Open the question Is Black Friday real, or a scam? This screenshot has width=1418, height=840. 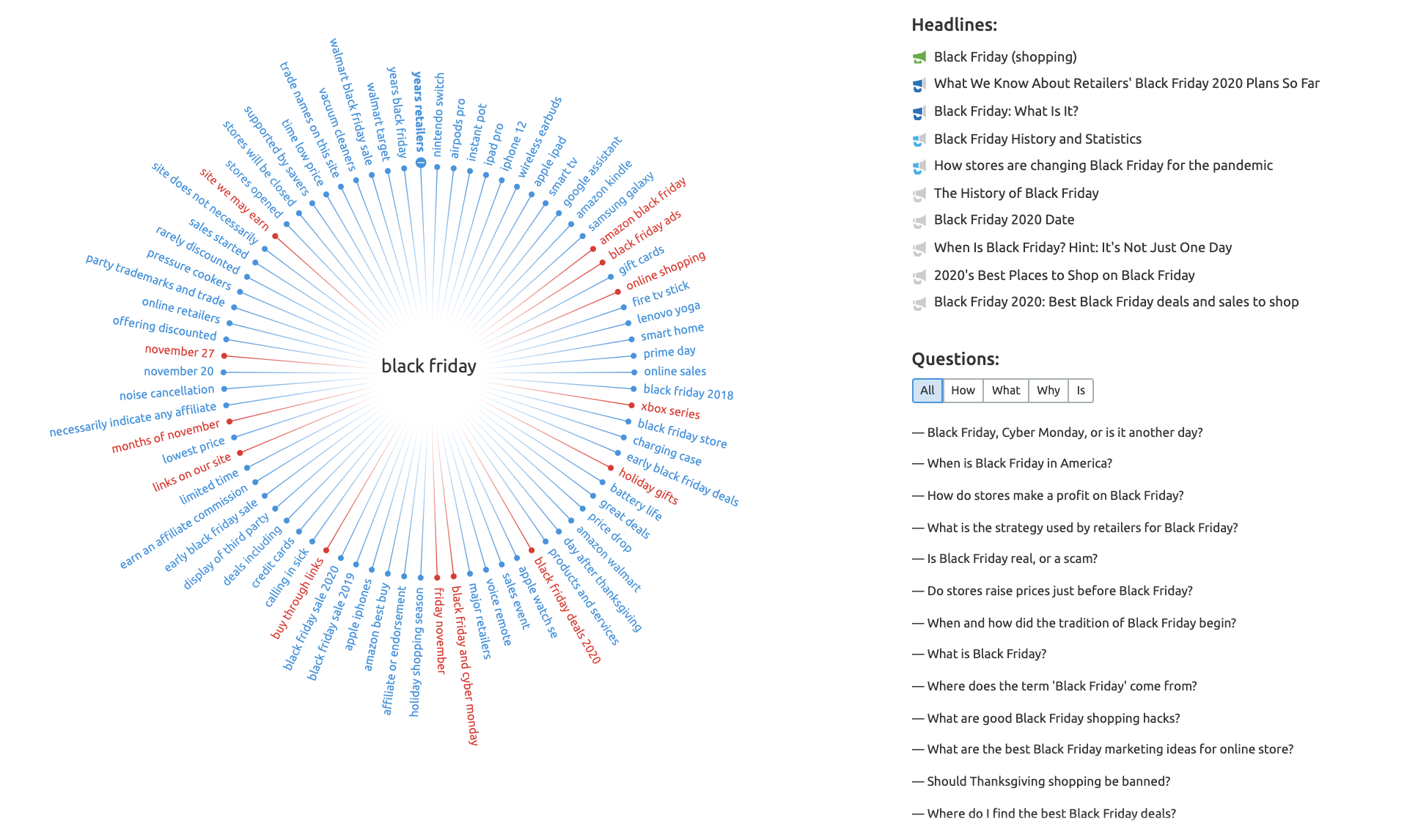pyautogui.click(x=1012, y=559)
